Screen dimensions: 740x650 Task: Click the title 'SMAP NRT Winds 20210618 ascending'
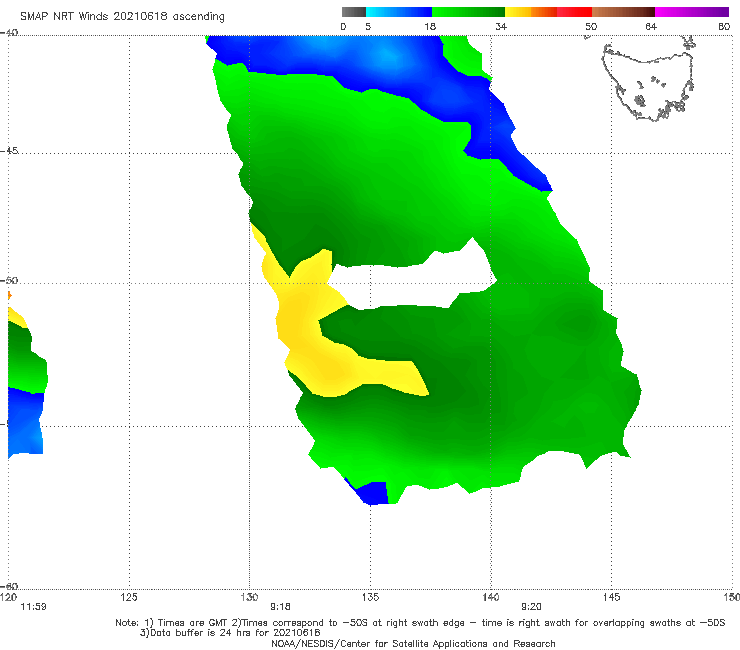pyautogui.click(x=122, y=16)
